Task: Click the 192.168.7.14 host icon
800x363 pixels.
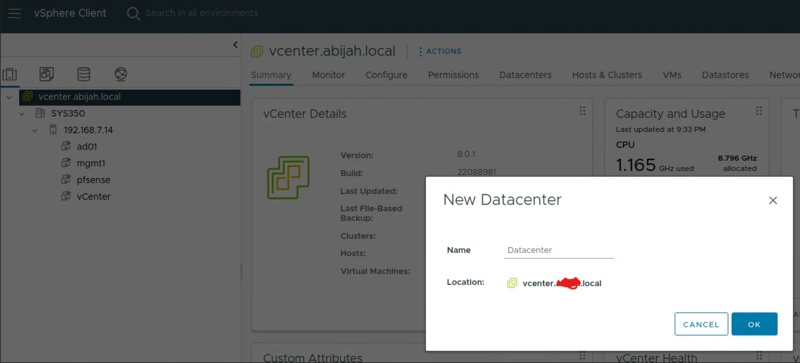Action: 53,130
